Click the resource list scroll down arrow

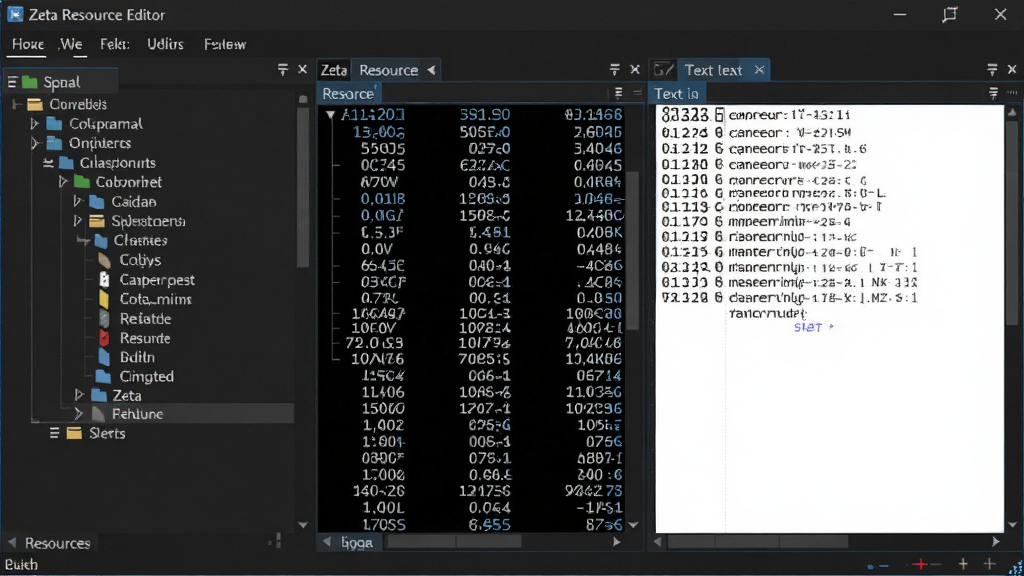[633, 525]
